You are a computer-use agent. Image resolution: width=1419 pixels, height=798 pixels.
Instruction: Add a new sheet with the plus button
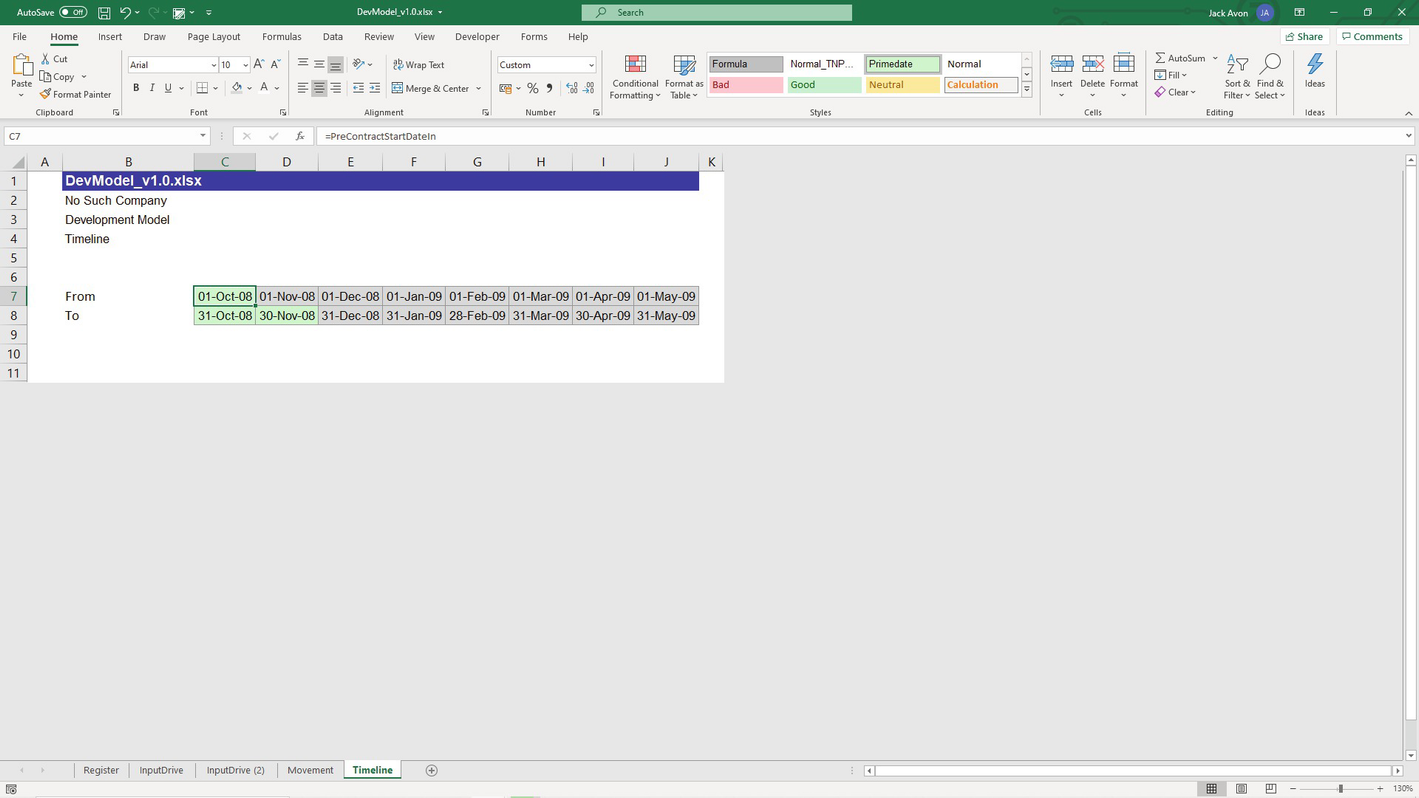click(x=432, y=770)
